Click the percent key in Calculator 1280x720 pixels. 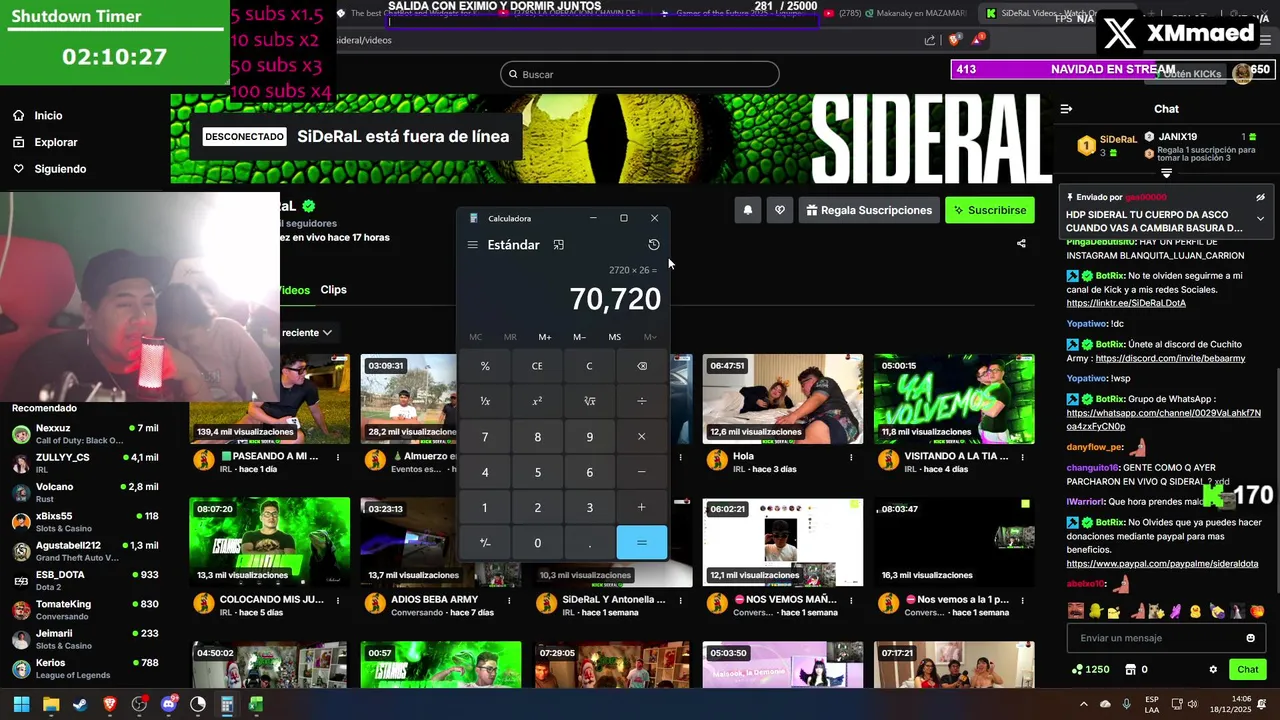pos(485,366)
